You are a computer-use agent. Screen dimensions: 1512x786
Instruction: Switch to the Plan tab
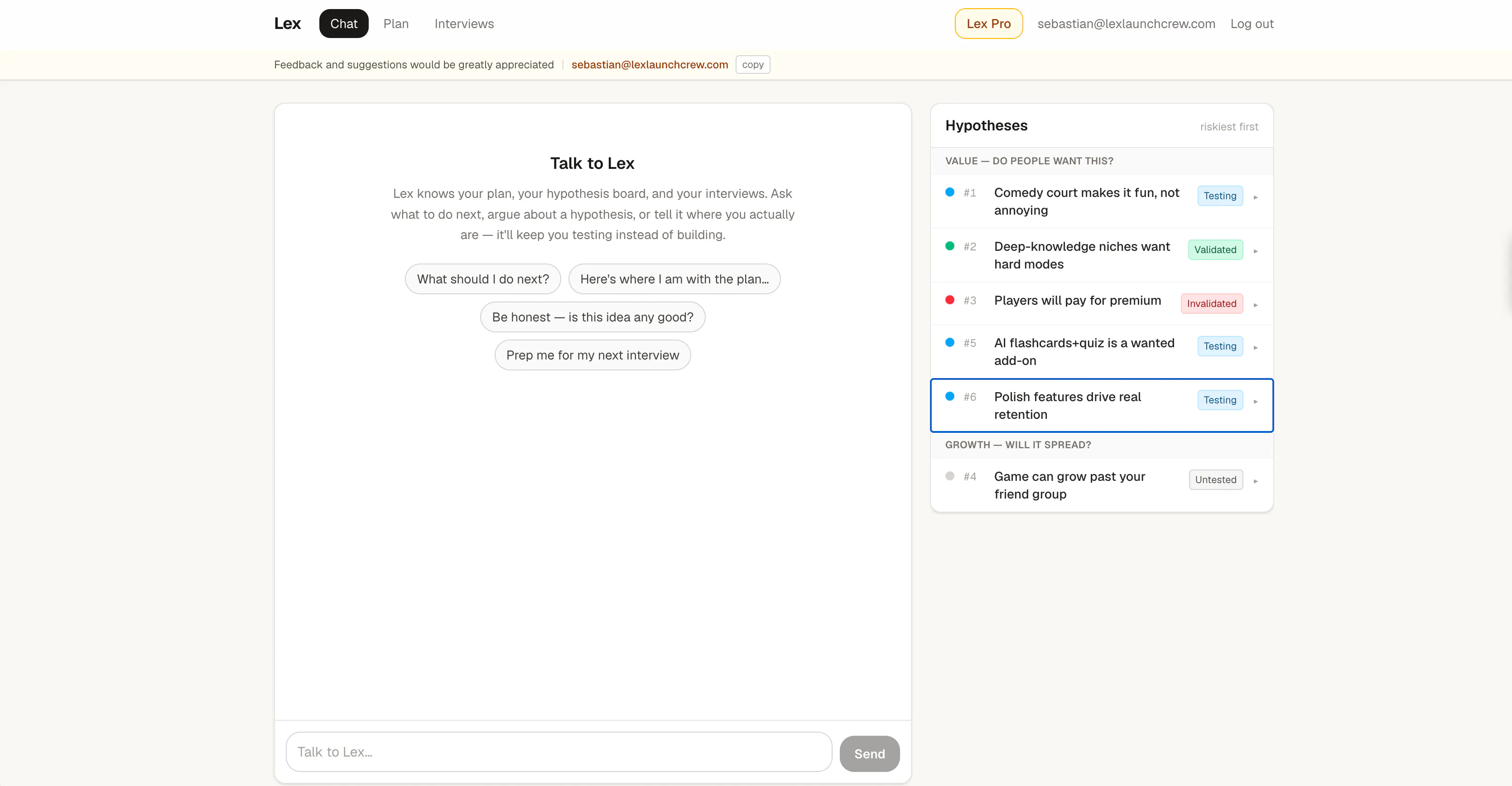point(396,24)
